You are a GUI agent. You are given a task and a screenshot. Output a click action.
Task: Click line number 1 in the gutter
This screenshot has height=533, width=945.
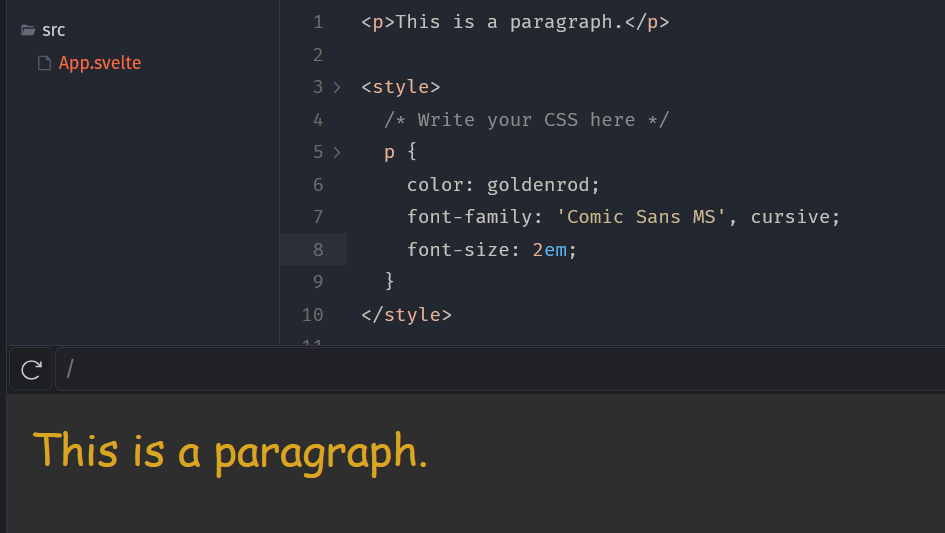(x=317, y=22)
